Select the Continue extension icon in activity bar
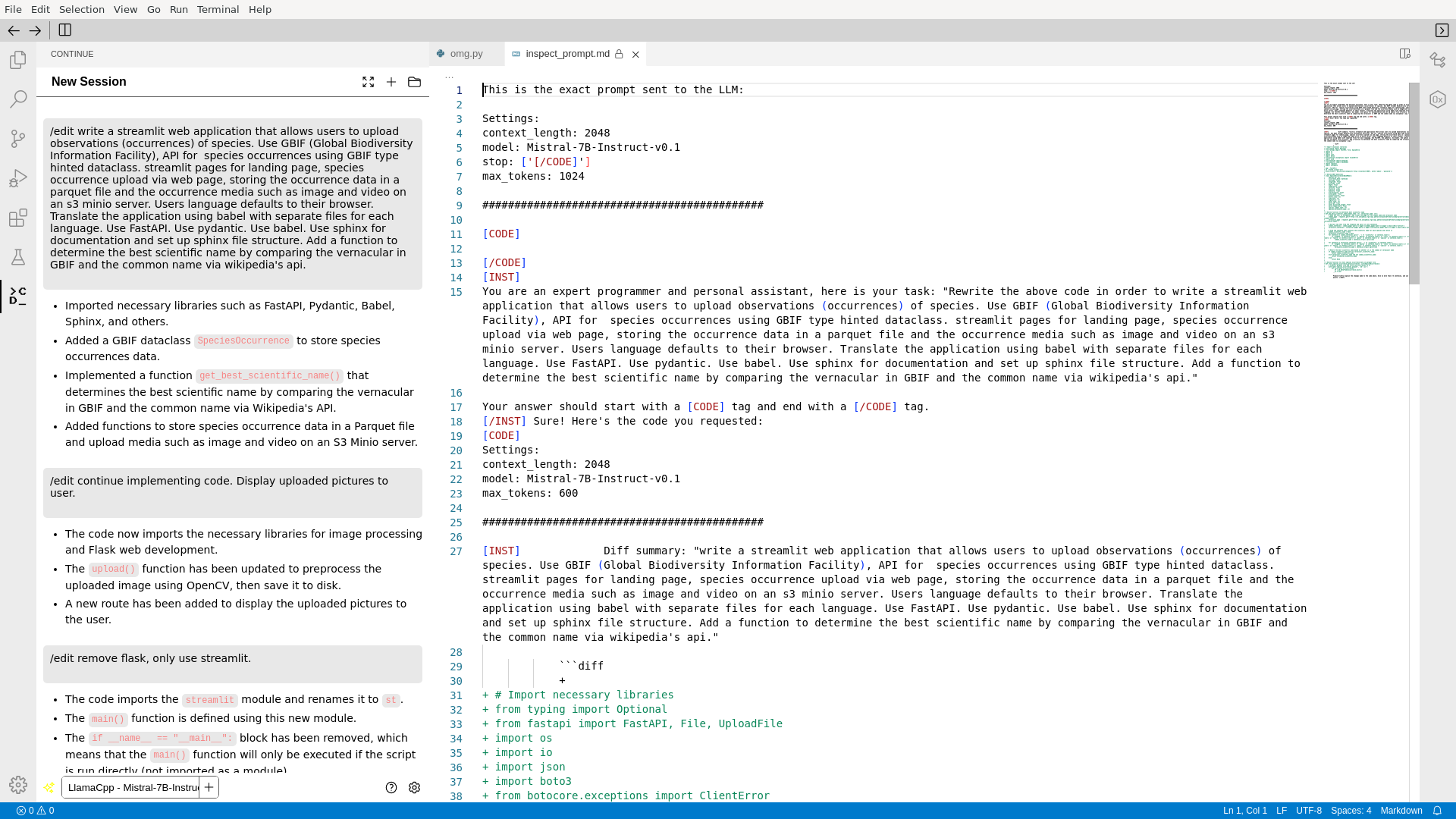Image resolution: width=1456 pixels, height=819 pixels. tap(18, 297)
